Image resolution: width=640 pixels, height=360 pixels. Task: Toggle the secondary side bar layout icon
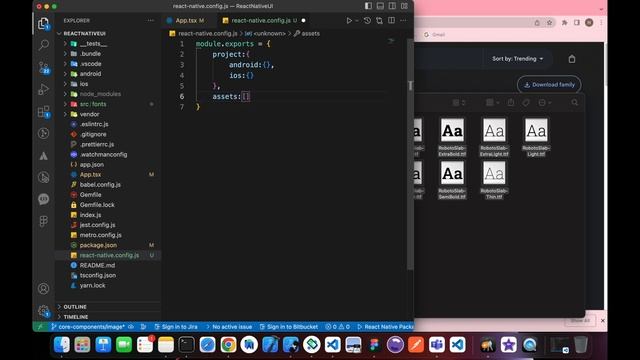[392, 6]
